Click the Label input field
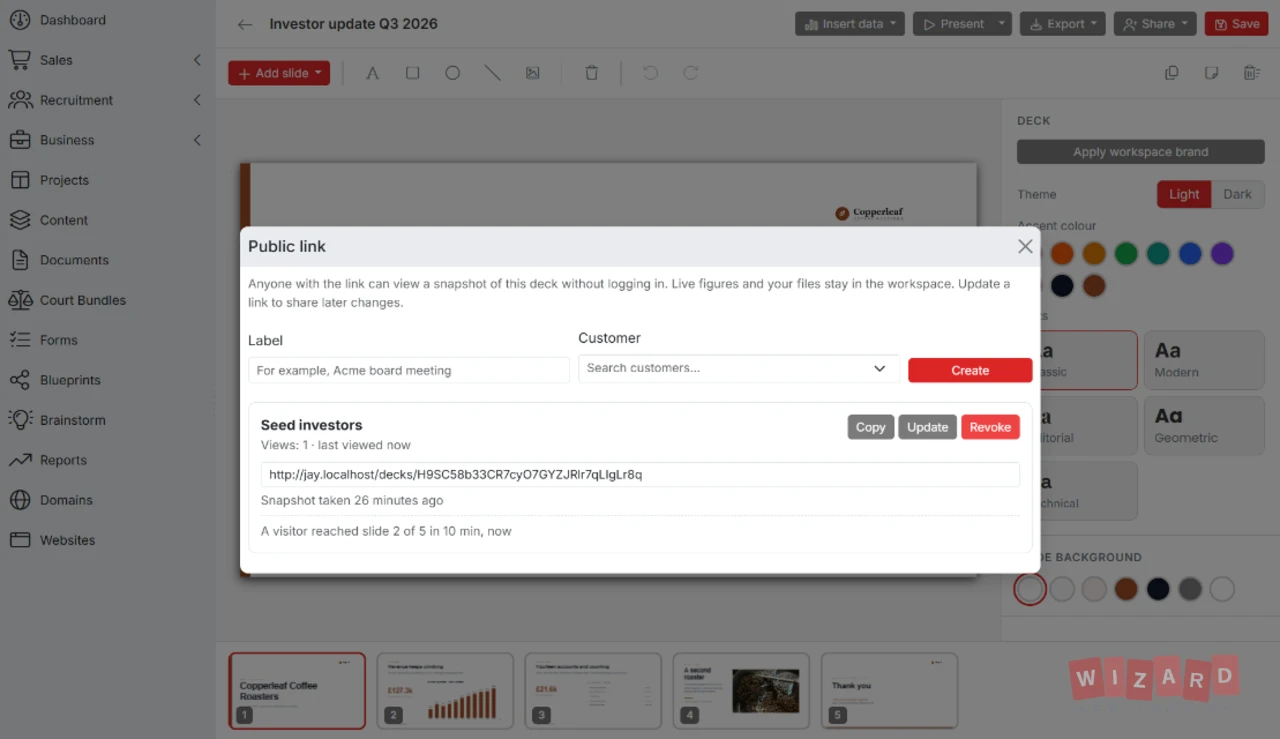 click(x=409, y=370)
